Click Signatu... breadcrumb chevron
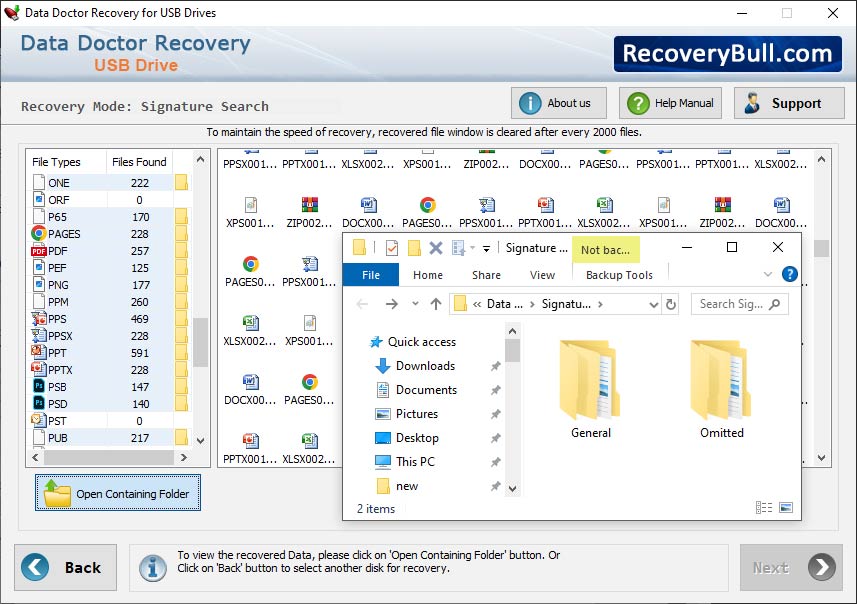Screen dimensions: 857x604 (601, 304)
